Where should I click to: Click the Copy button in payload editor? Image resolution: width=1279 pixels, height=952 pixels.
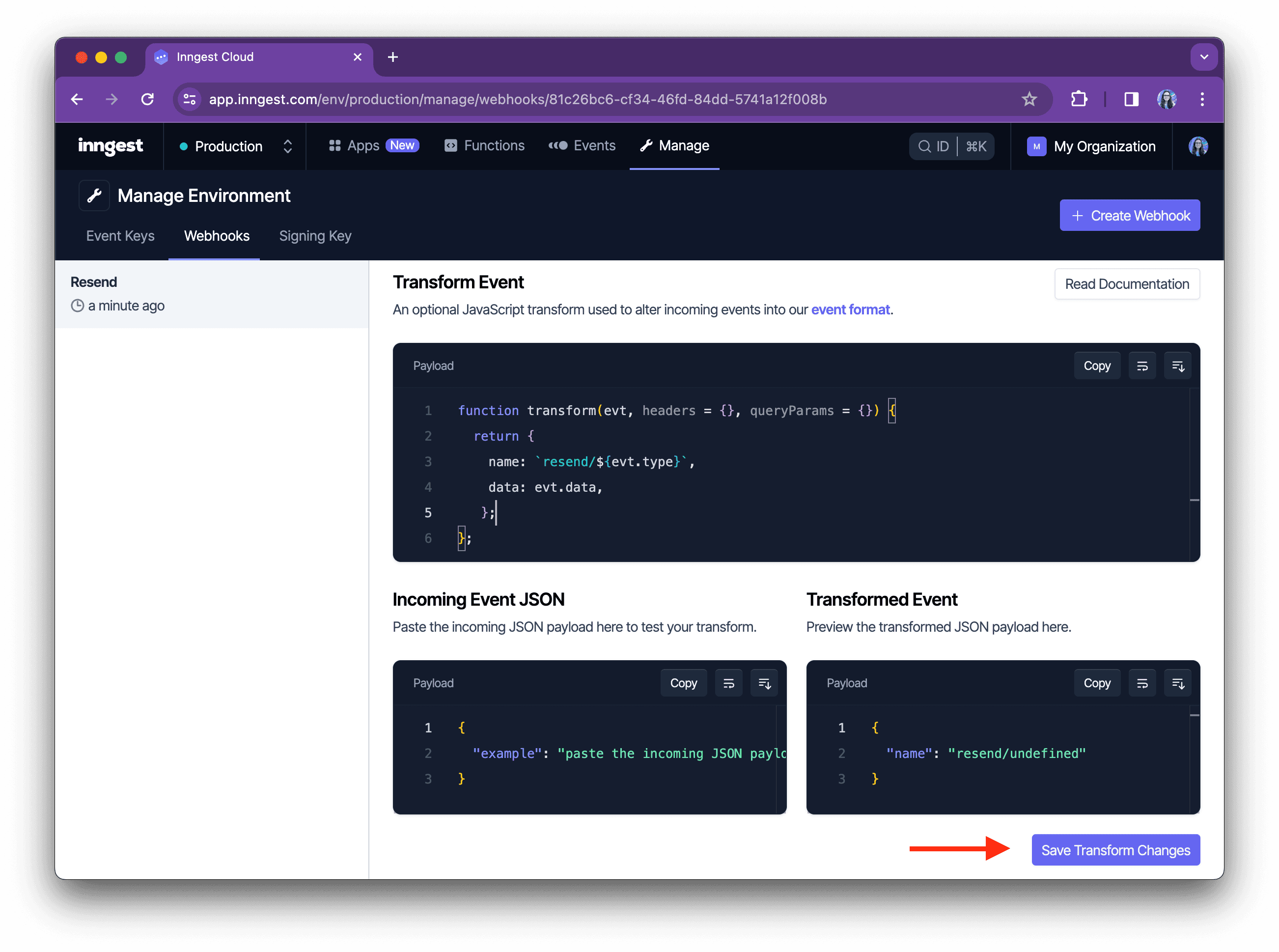click(x=1097, y=365)
